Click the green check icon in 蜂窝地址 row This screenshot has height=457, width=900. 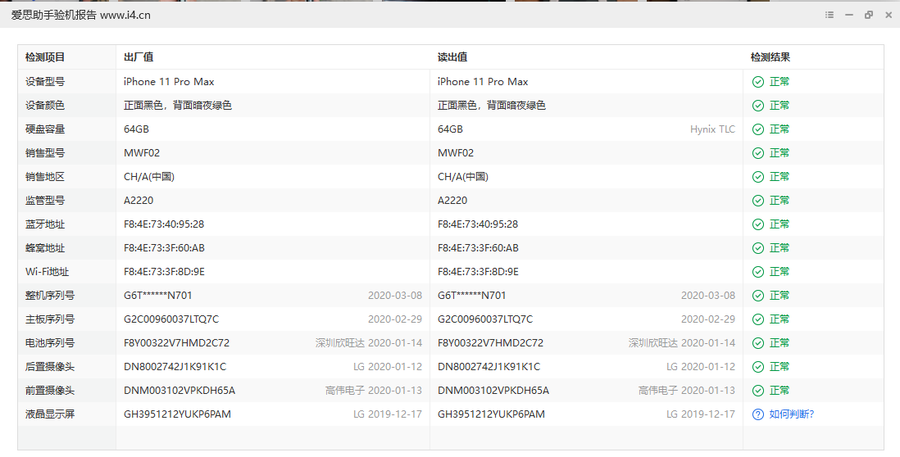click(758, 248)
